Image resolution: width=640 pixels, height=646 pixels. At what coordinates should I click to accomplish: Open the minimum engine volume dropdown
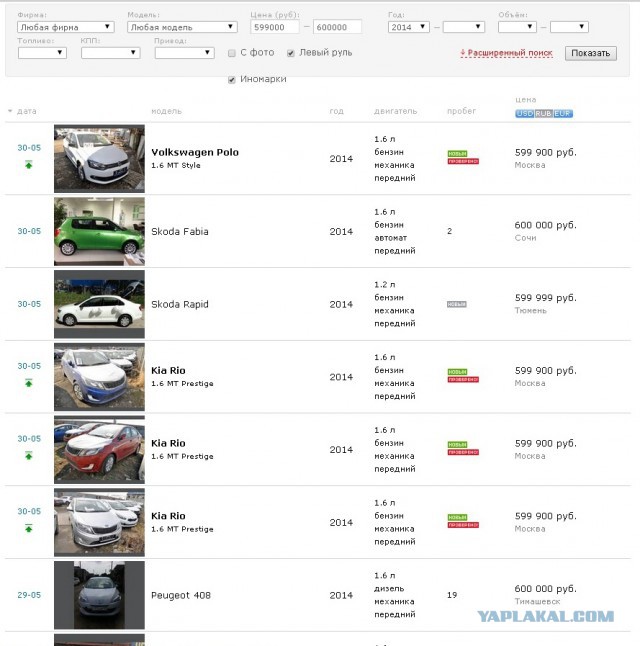(517, 27)
